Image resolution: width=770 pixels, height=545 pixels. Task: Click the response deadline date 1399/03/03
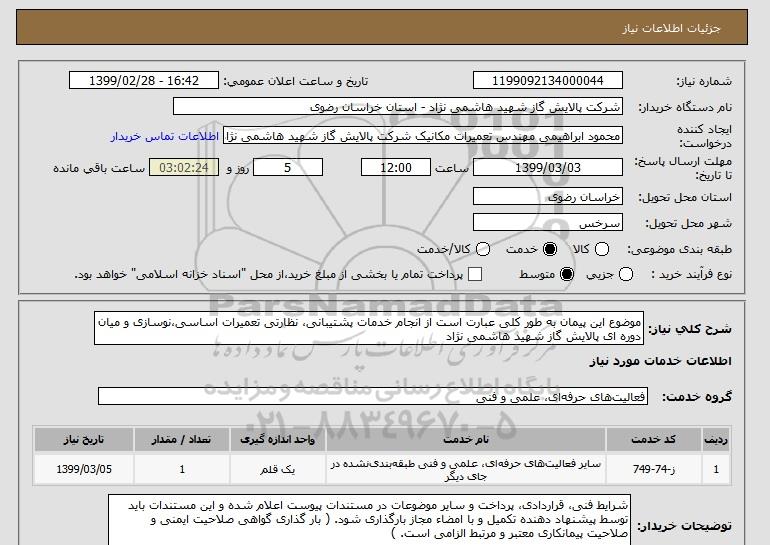(548, 167)
